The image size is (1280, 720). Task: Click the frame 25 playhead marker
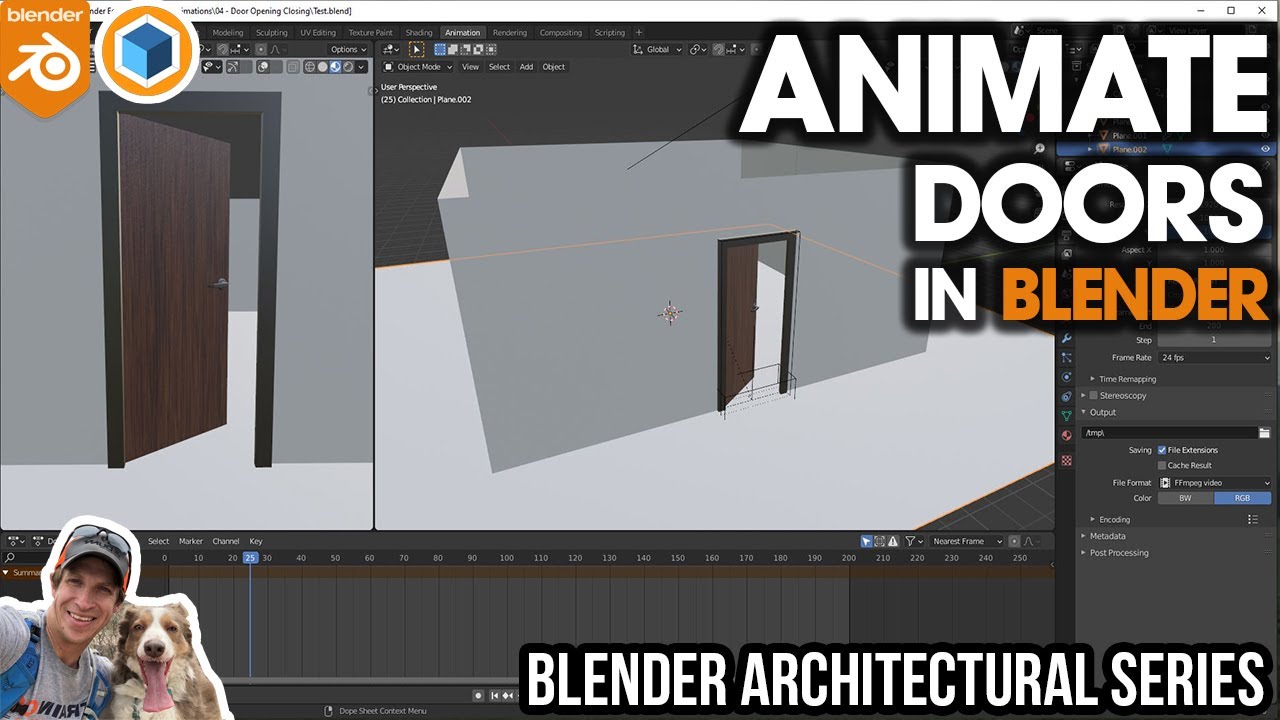point(250,558)
